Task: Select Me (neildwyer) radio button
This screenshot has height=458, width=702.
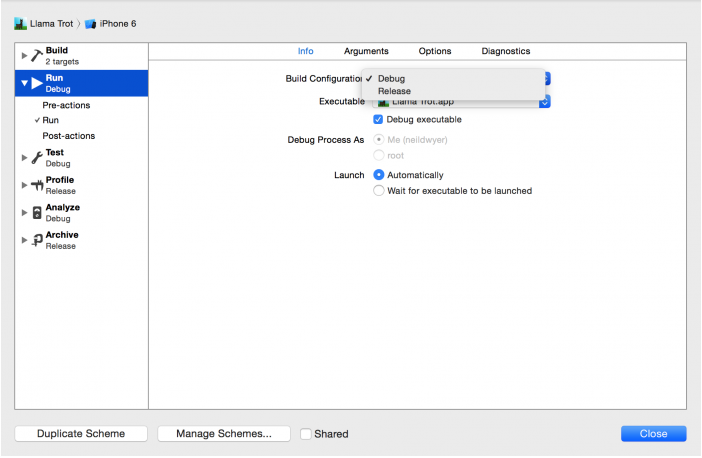Action: 379,140
